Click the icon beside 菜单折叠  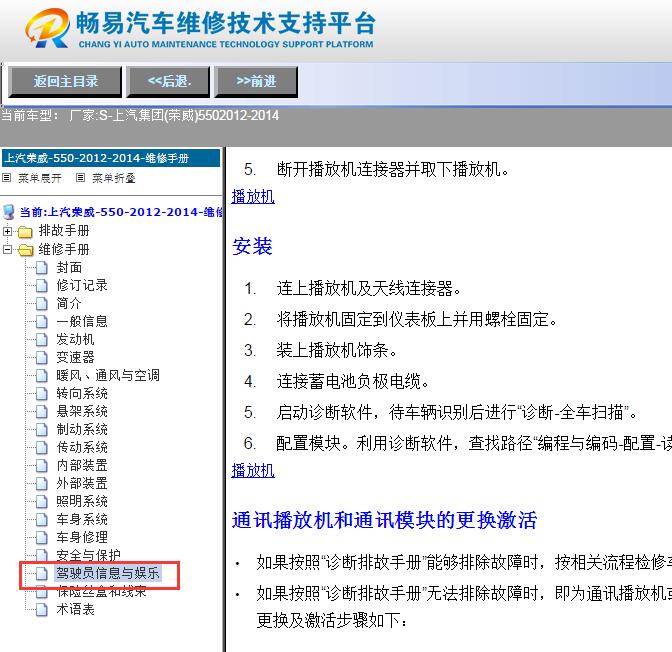(x=80, y=177)
